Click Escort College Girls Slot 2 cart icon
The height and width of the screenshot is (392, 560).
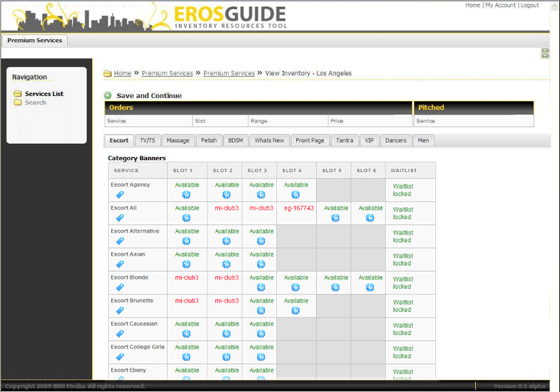(226, 357)
